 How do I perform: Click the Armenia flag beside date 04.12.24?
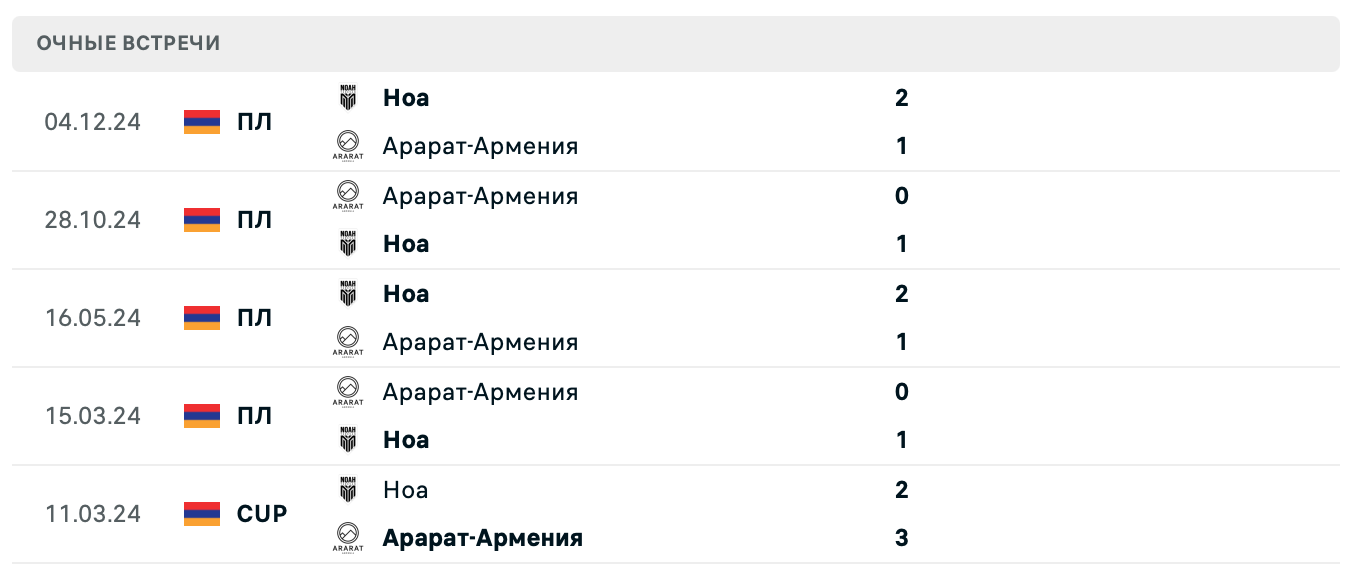click(x=201, y=122)
